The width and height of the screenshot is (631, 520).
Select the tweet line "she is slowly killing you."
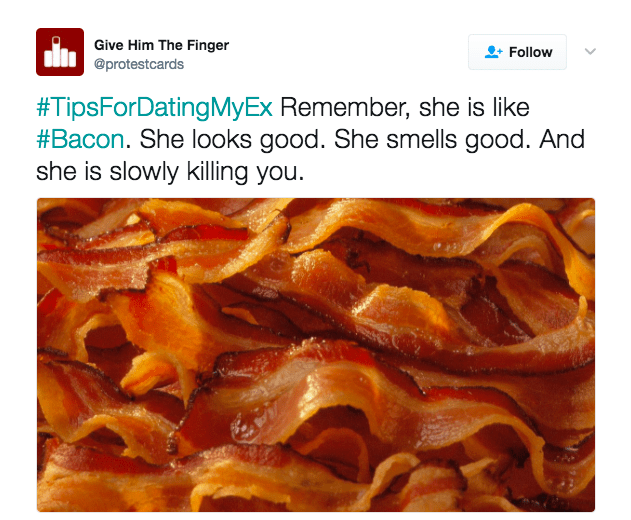(170, 172)
